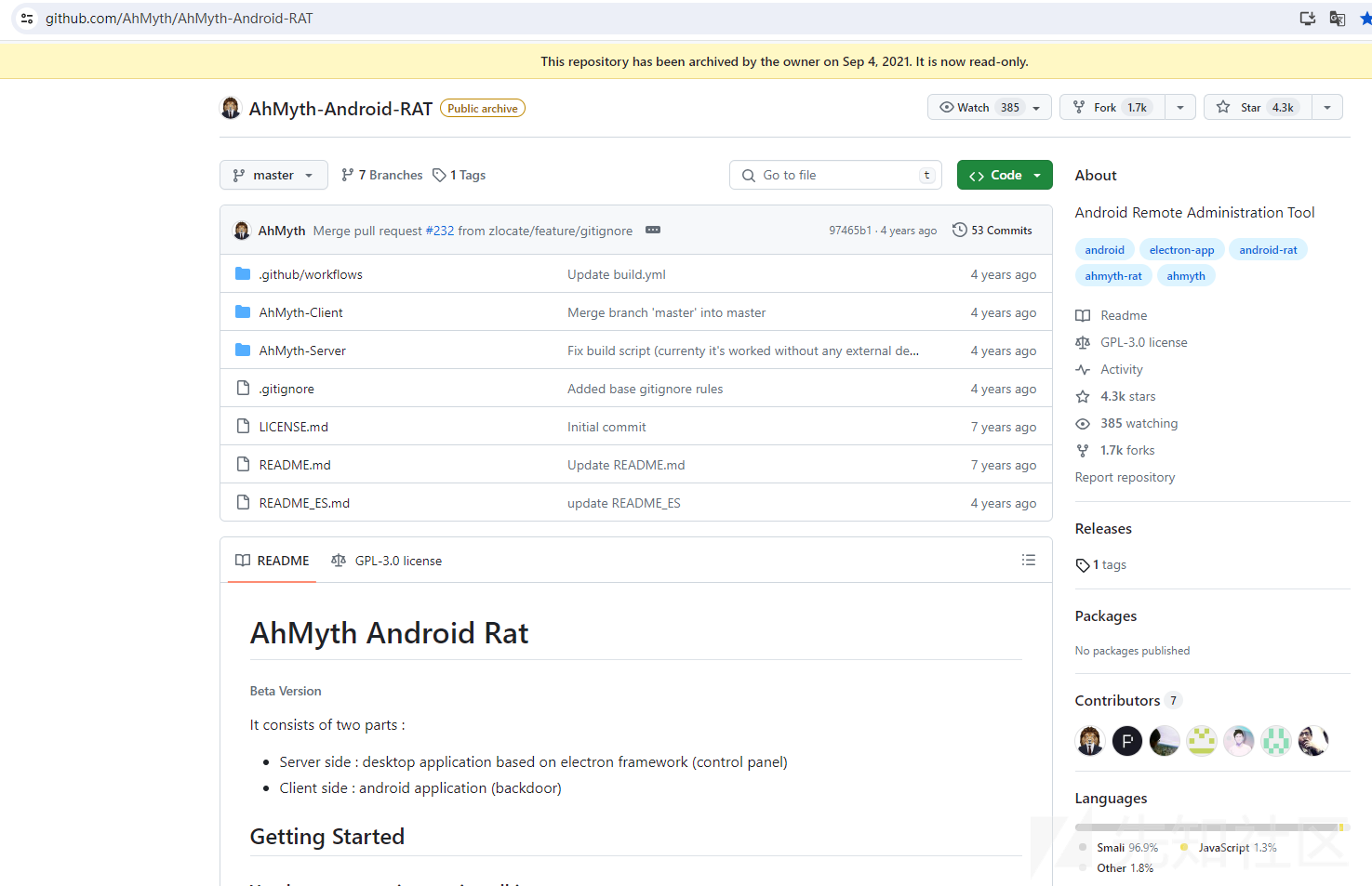Click the first contributor avatar under Contributors
This screenshot has height=886, width=1372.
coord(1090,741)
